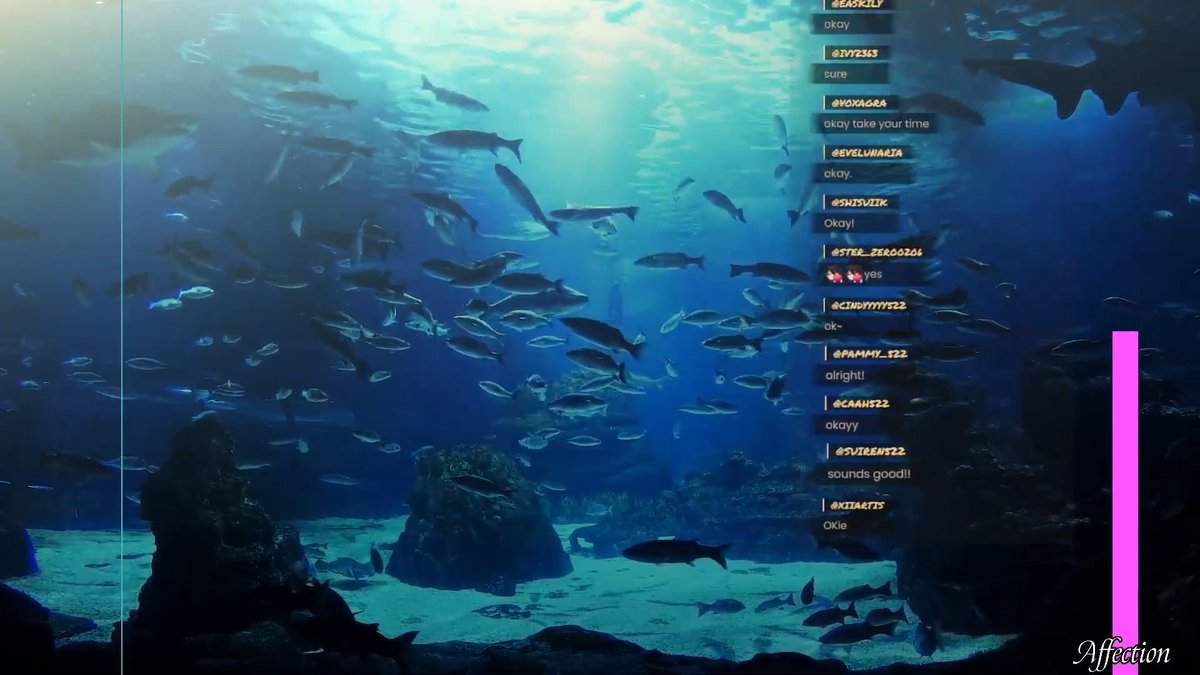Click the 'ok~' chat message

pyautogui.click(x=833, y=325)
